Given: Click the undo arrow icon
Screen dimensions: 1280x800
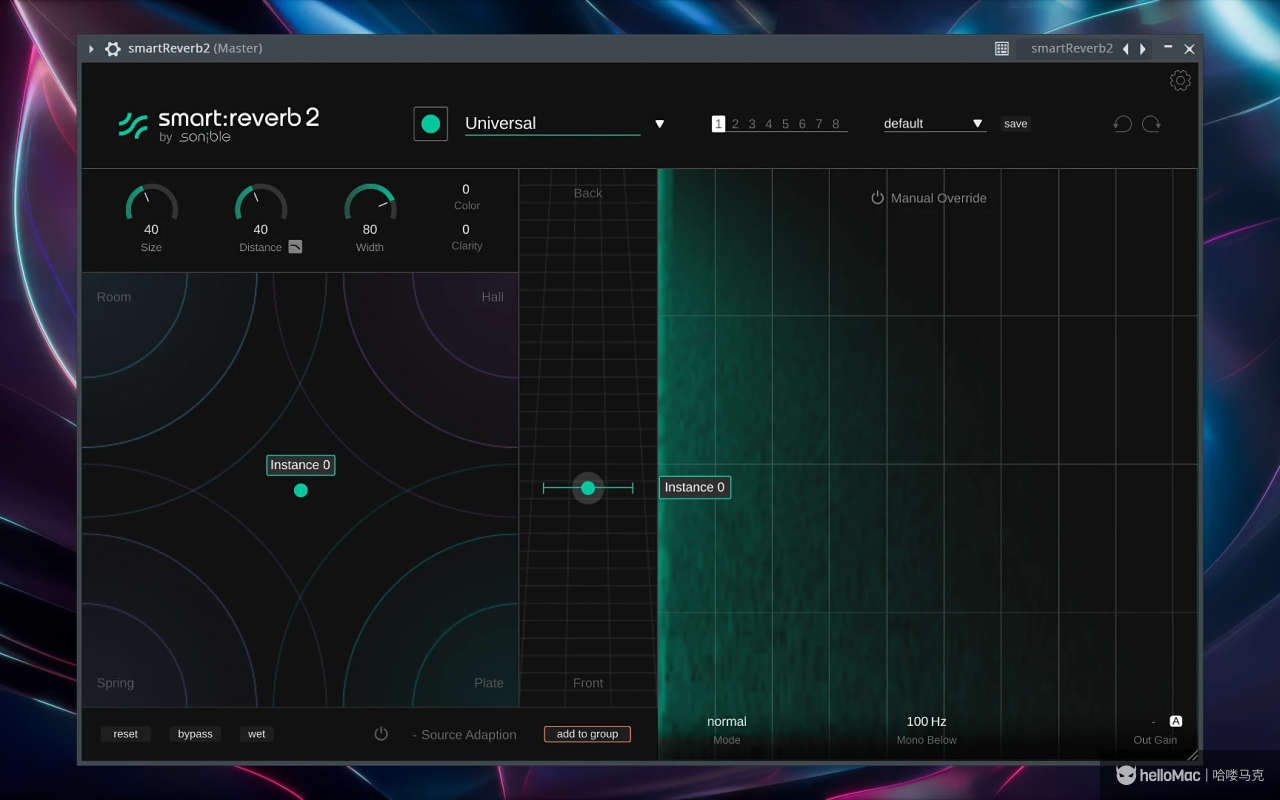Looking at the screenshot, I should [x=1123, y=123].
